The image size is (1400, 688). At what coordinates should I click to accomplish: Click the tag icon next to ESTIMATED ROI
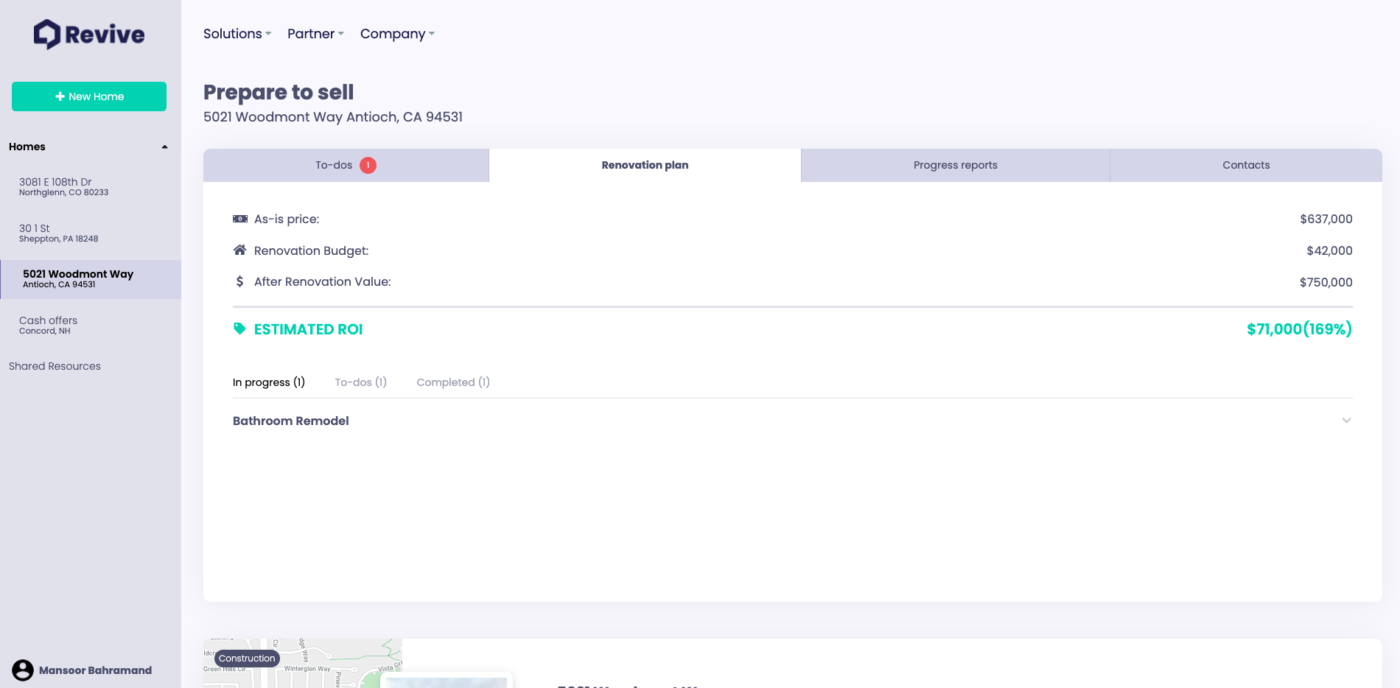[238, 328]
